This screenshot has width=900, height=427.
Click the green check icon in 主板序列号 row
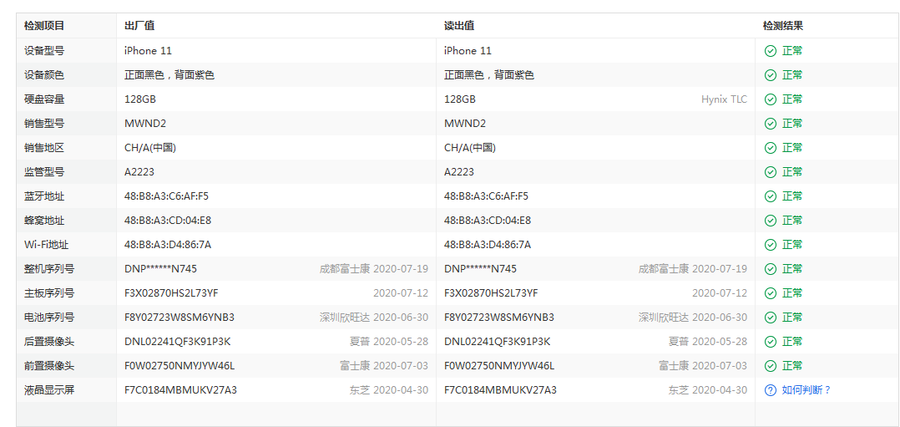click(x=770, y=293)
